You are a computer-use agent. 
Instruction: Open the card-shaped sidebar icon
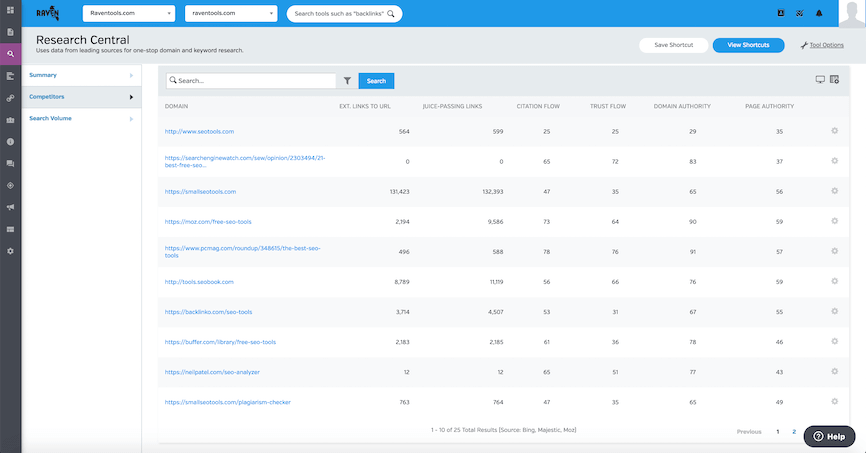pyautogui.click(x=10, y=229)
